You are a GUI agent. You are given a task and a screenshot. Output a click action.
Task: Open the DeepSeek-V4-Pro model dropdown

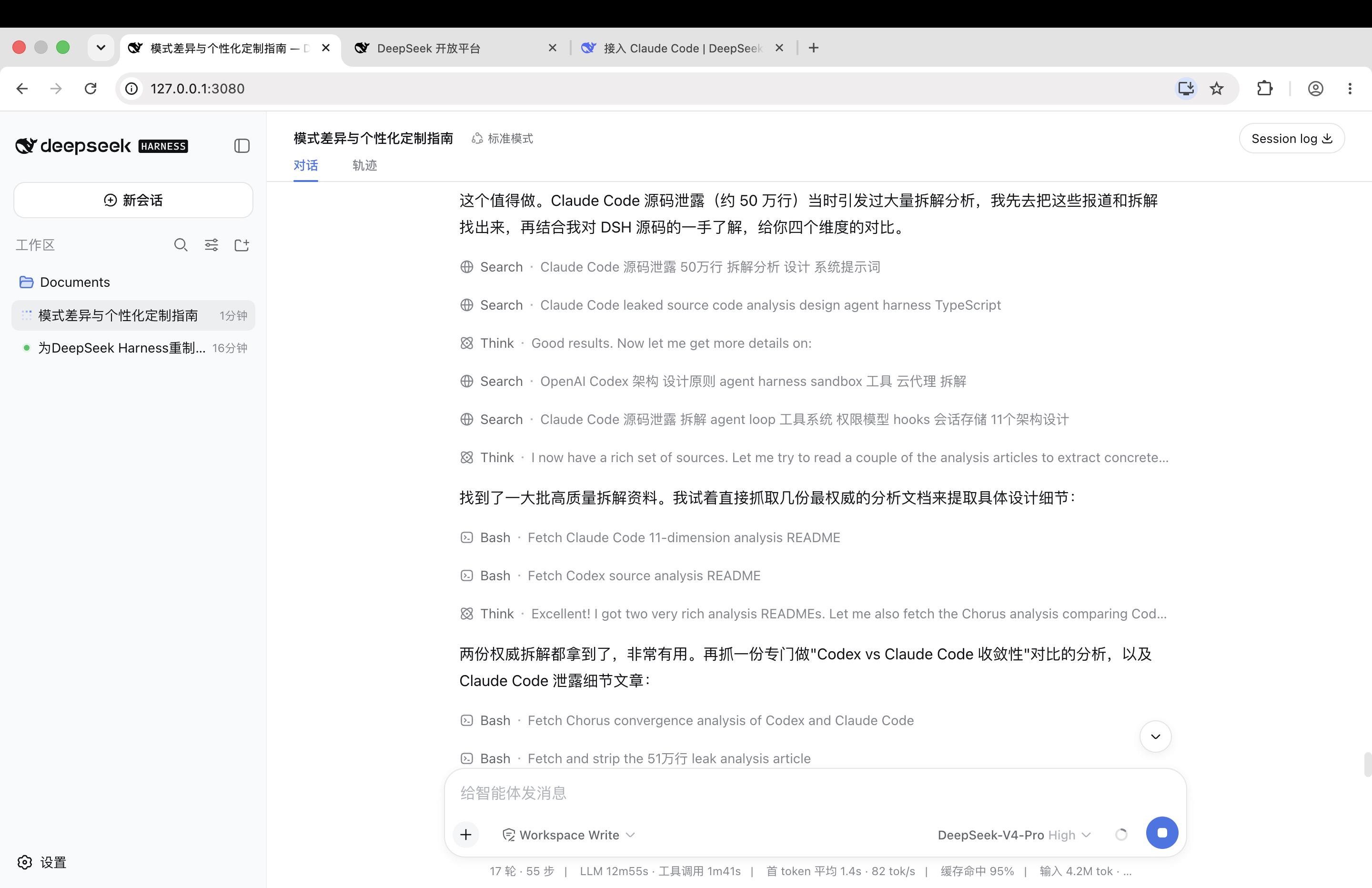pyautogui.click(x=1014, y=835)
